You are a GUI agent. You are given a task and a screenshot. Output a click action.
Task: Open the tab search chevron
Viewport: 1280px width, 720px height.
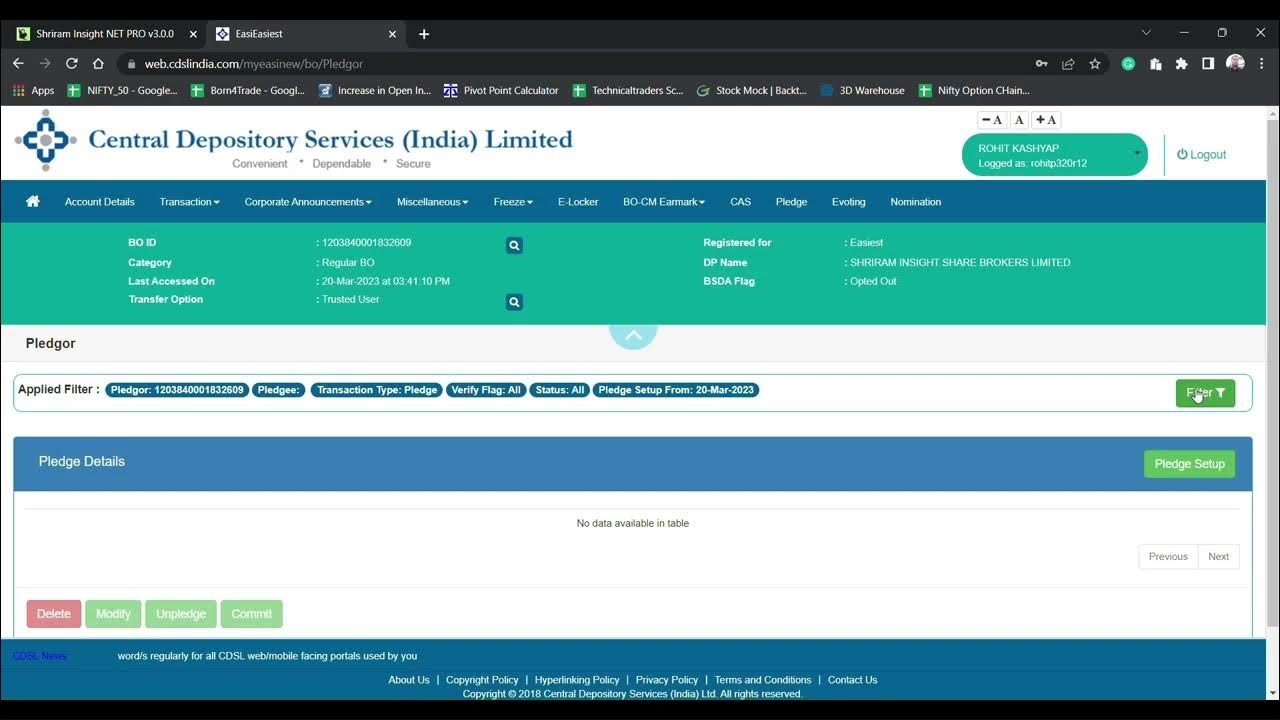[1146, 32]
